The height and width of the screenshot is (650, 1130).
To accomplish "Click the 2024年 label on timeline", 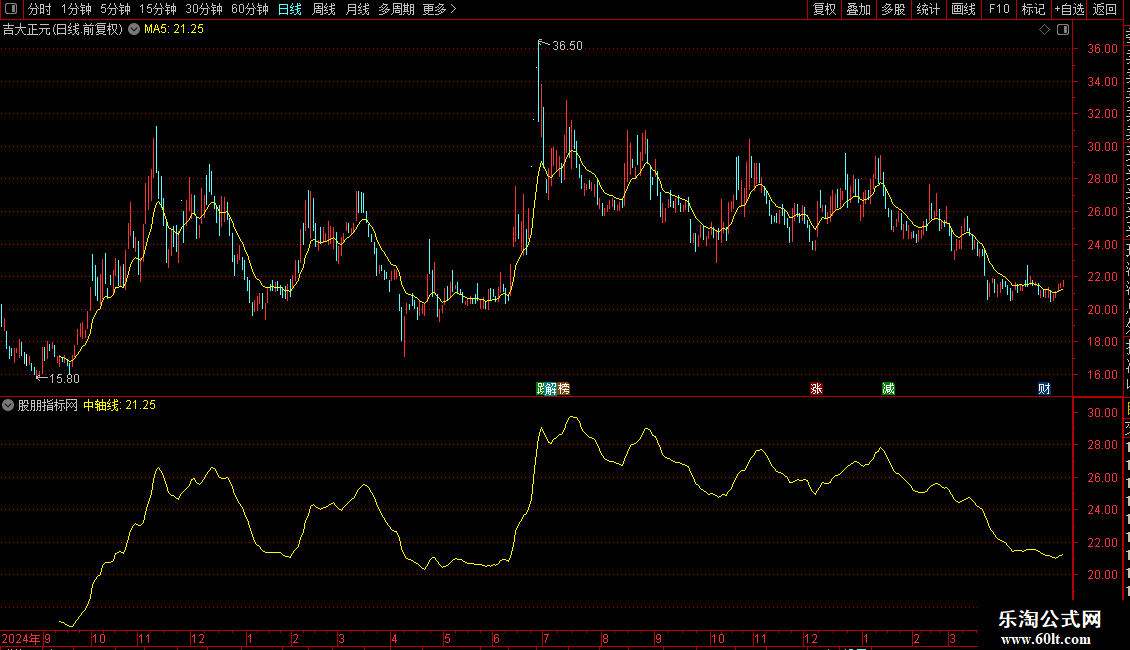I will [21, 638].
